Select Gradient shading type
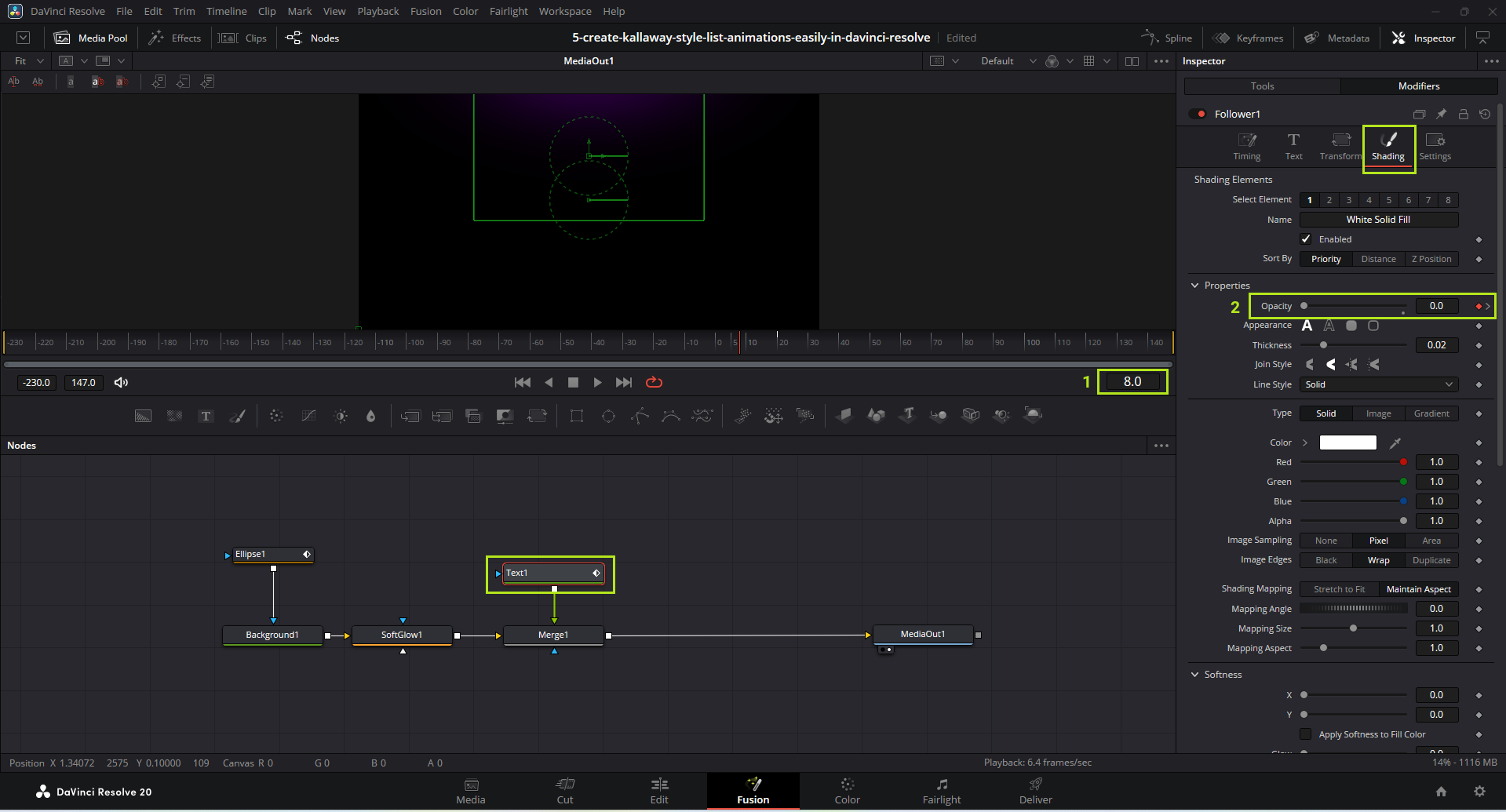Viewport: 1506px width, 812px height. click(x=1431, y=413)
